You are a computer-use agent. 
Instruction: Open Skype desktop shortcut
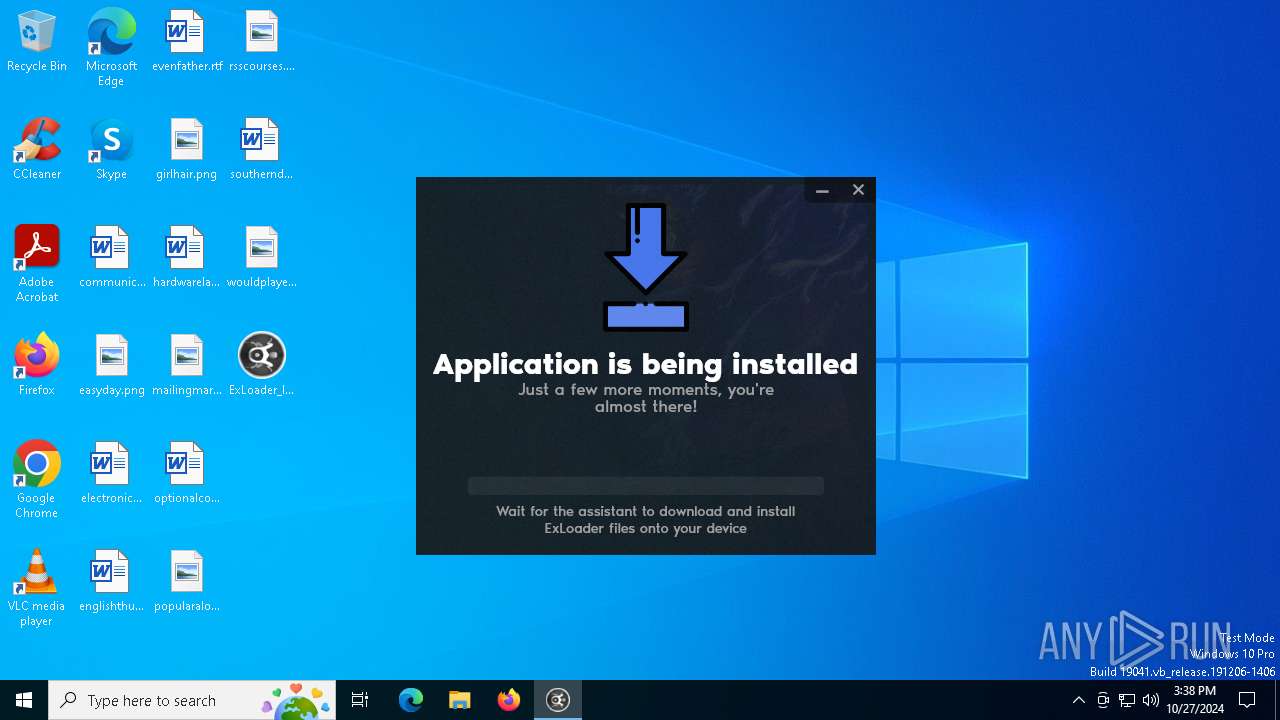tap(111, 149)
